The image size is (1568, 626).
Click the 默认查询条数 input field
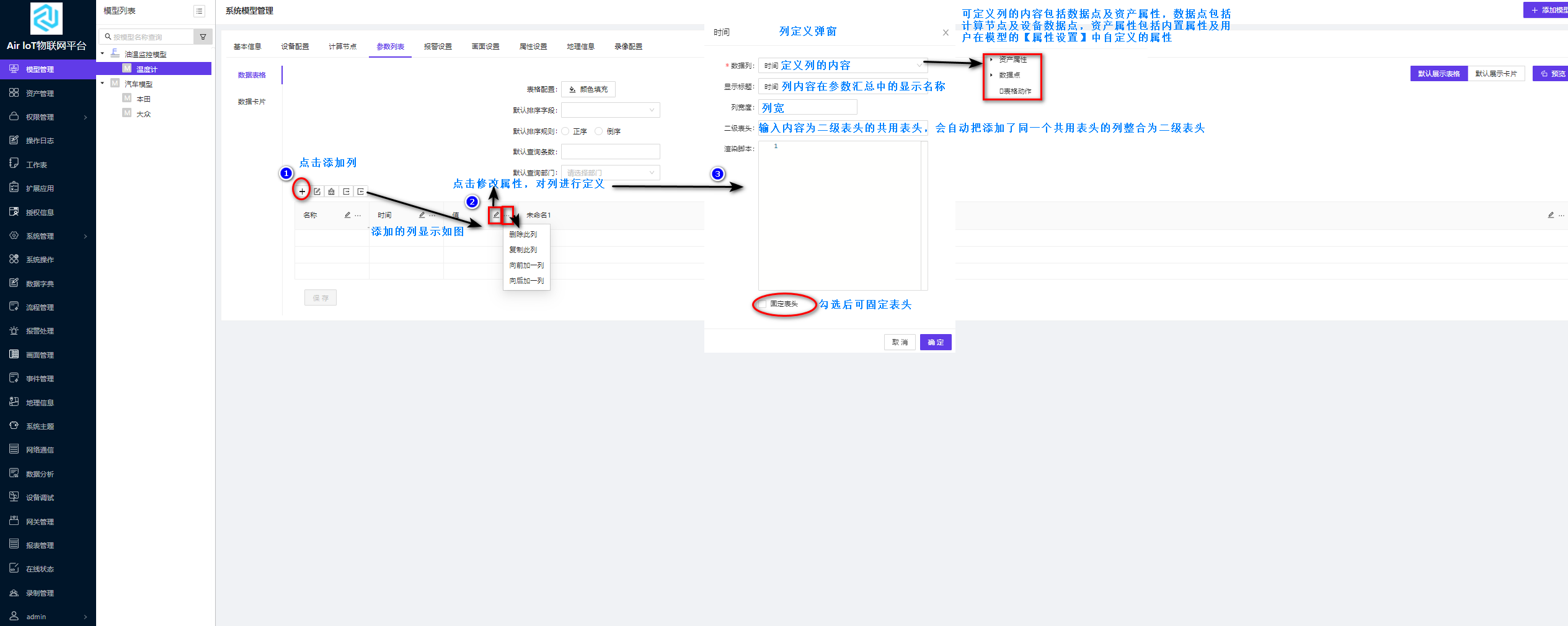(611, 152)
